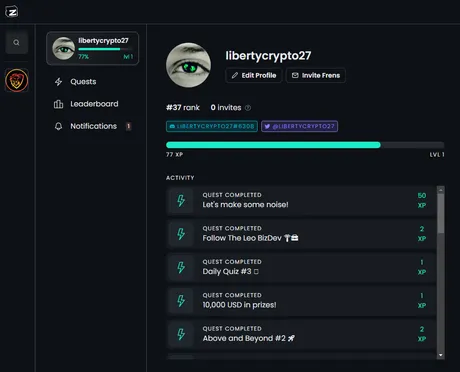Click the Twitter @LIBERTYCRYPTO27 tag
Viewport: 460px width, 372px height.
(x=299, y=126)
